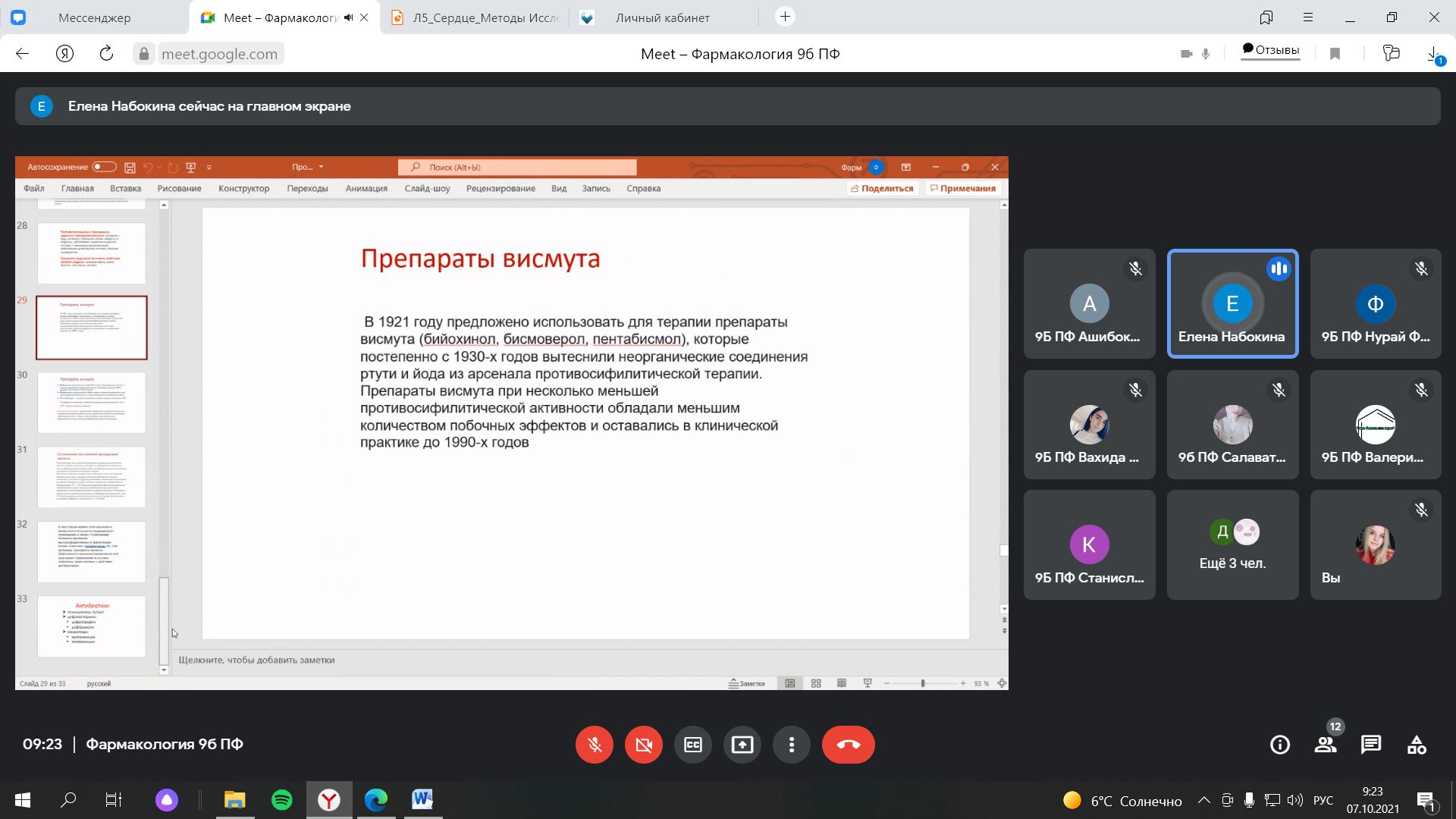Screen dimensions: 1456x819
Task: Expand quick access toolbar dropdown arrow
Action: [209, 167]
